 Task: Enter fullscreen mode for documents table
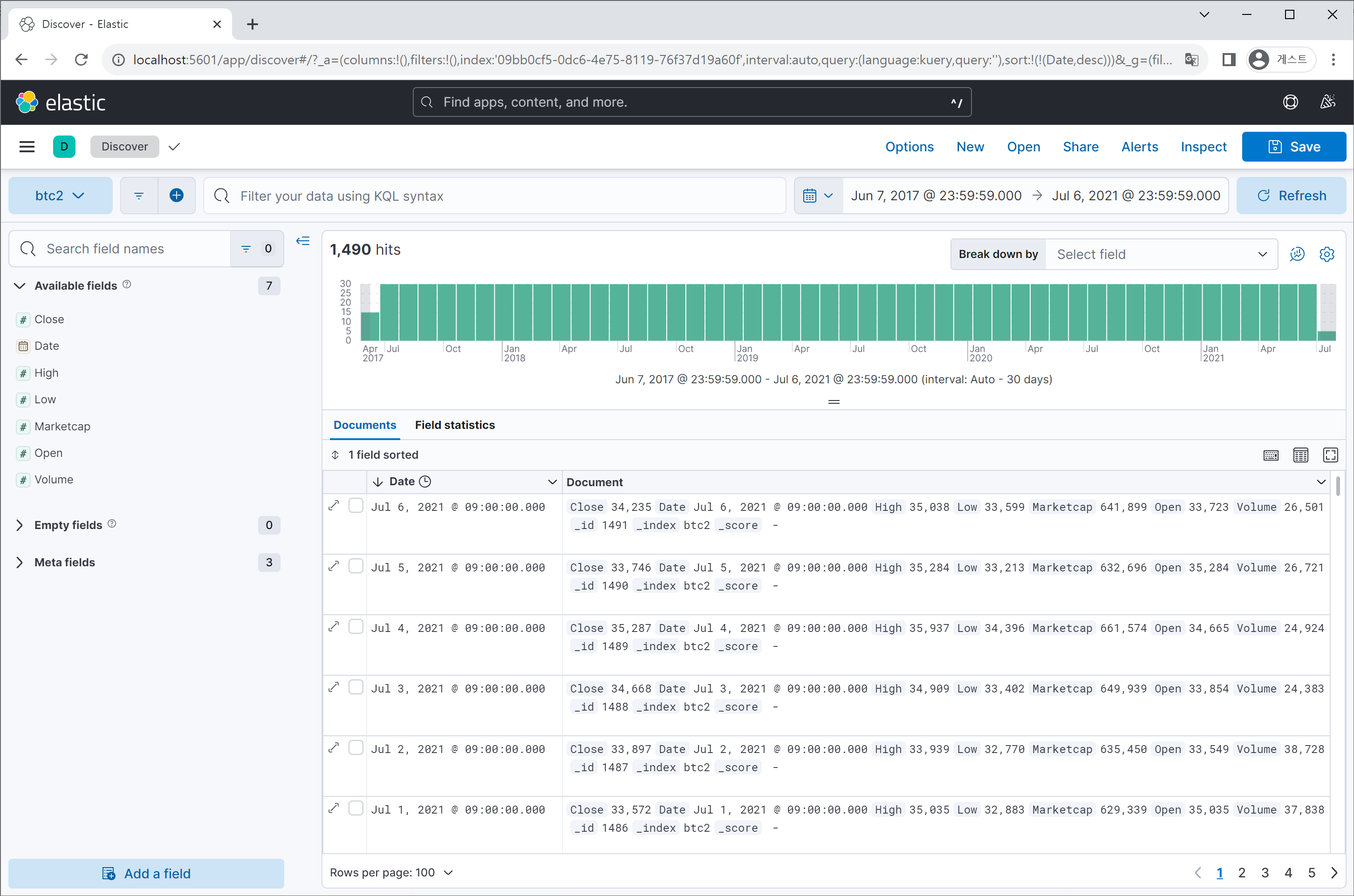1330,455
